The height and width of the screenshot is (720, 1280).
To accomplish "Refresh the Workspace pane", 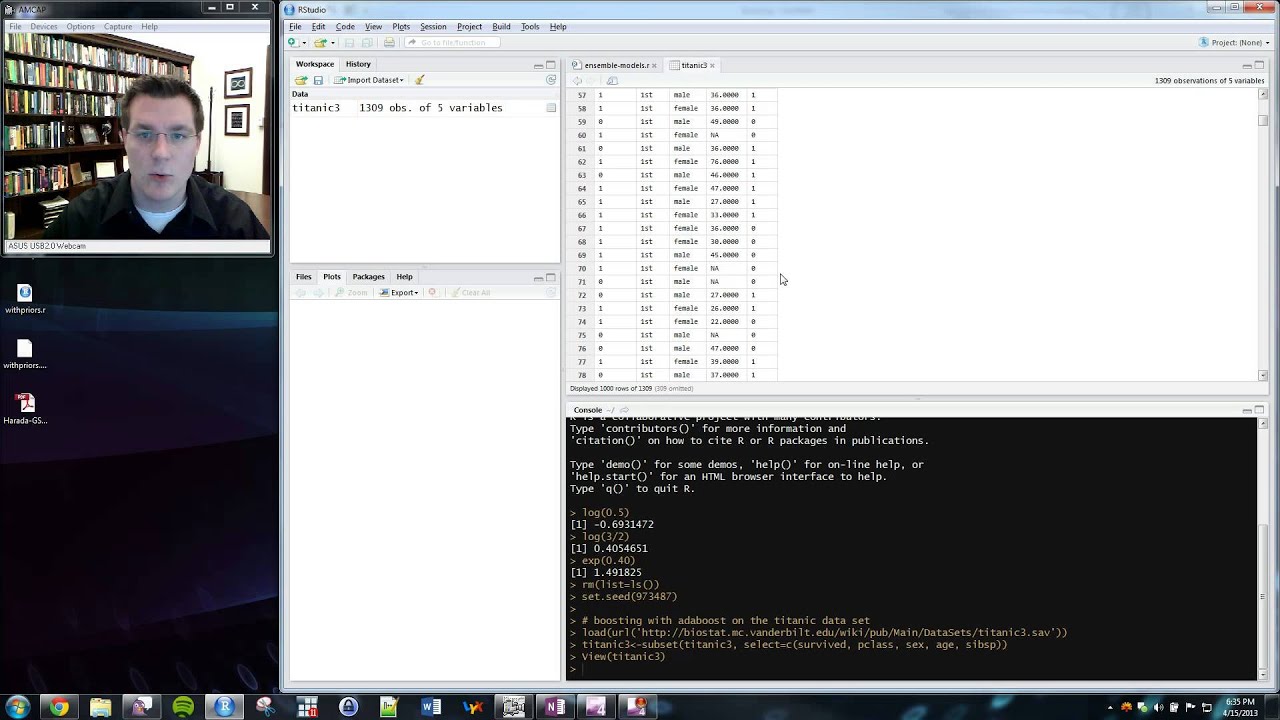I will (550, 80).
